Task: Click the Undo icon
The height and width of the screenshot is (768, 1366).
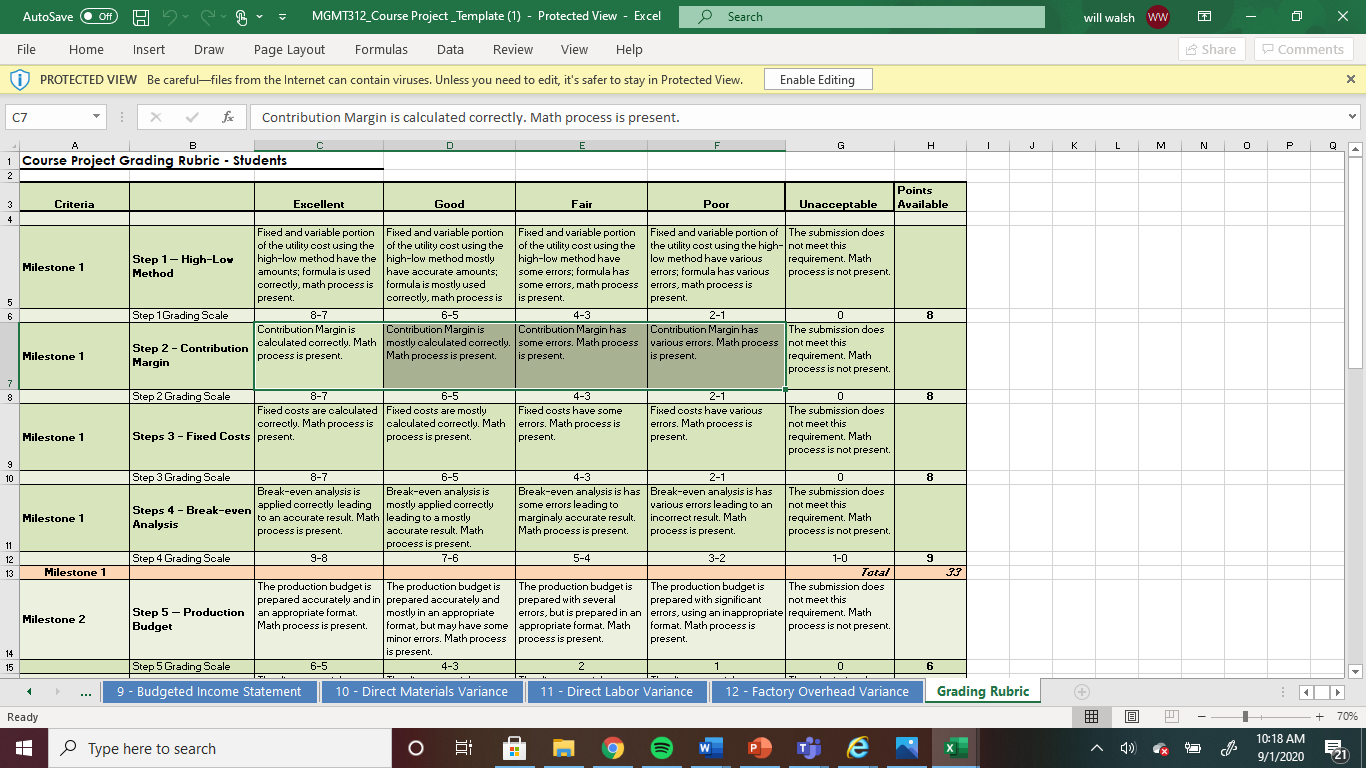Action: (167, 16)
